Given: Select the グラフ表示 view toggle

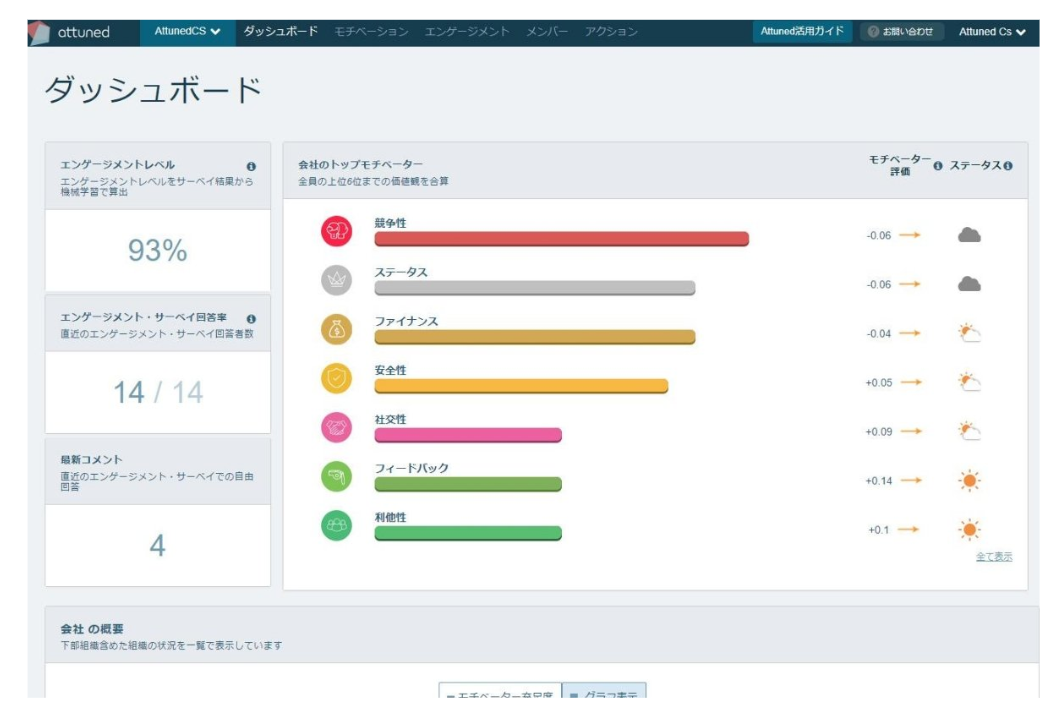Looking at the screenshot, I should [603, 694].
